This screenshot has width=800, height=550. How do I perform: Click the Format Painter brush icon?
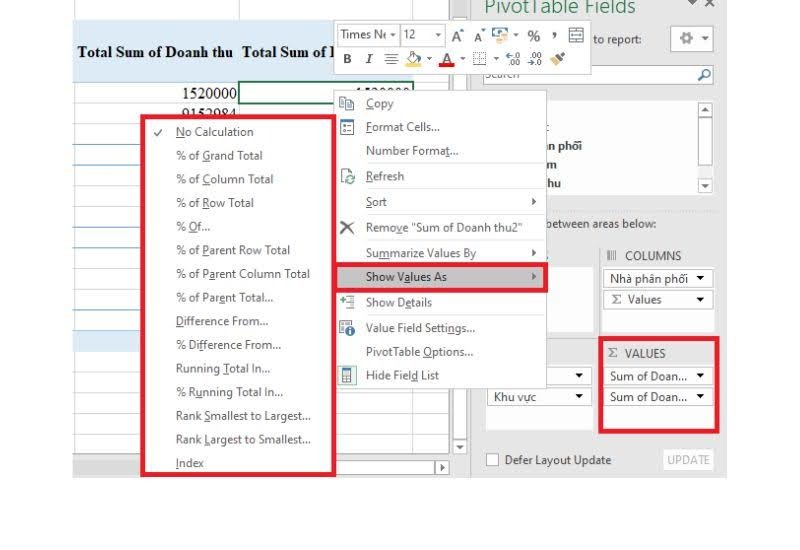pos(558,59)
